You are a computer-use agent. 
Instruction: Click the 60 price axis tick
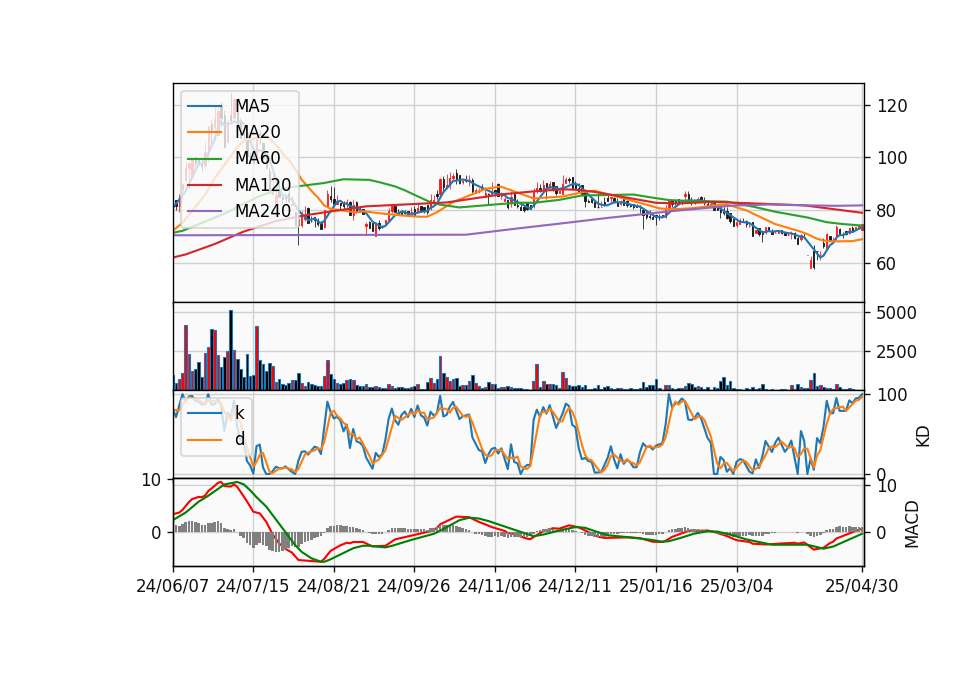(x=887, y=264)
